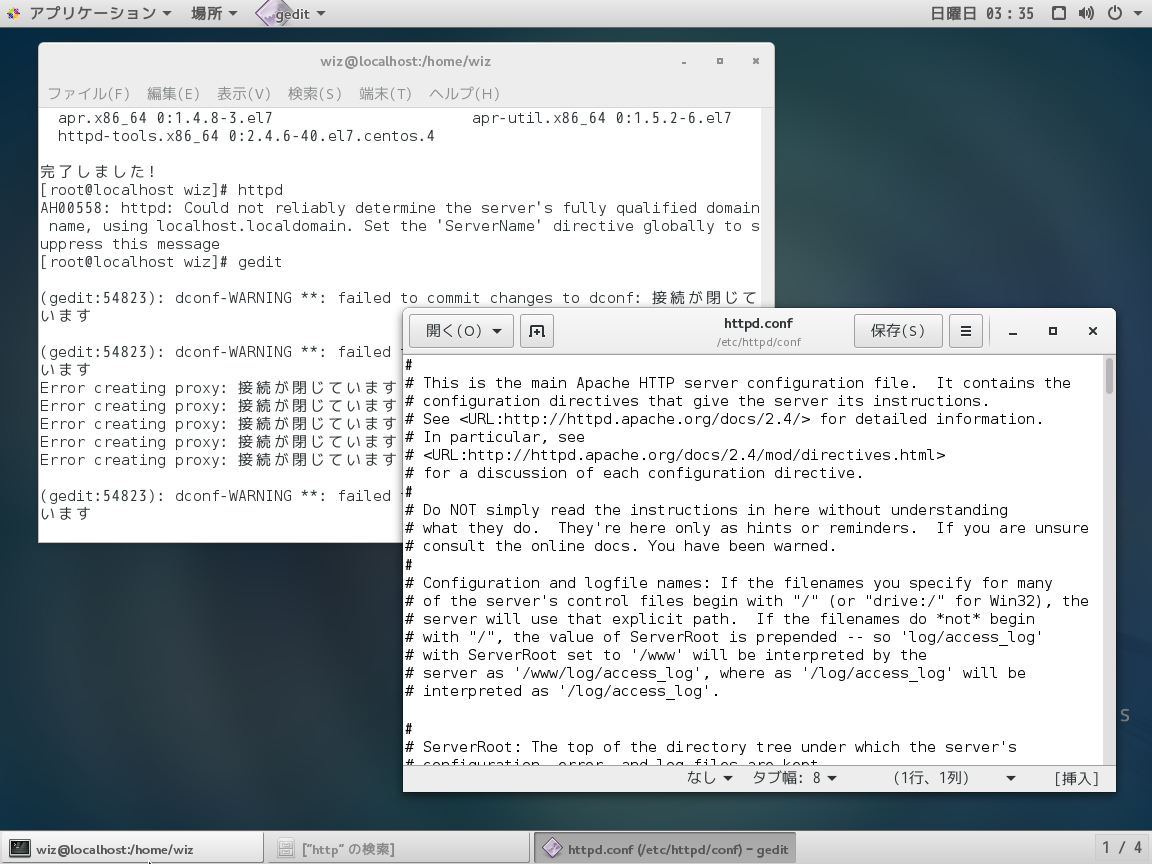Close the terminal window
This screenshot has width=1152, height=864.
point(755,62)
